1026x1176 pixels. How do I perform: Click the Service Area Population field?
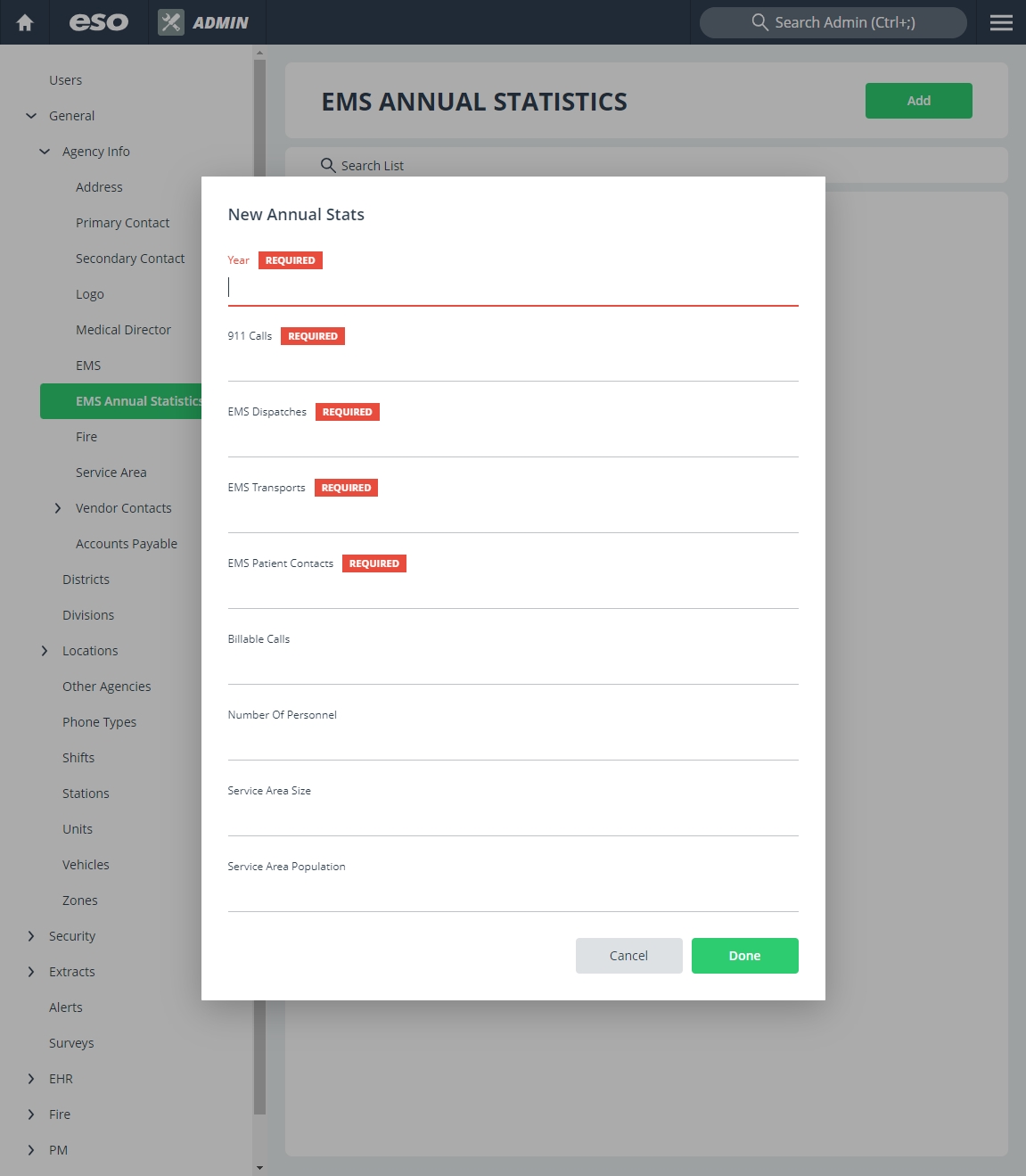tap(513, 895)
